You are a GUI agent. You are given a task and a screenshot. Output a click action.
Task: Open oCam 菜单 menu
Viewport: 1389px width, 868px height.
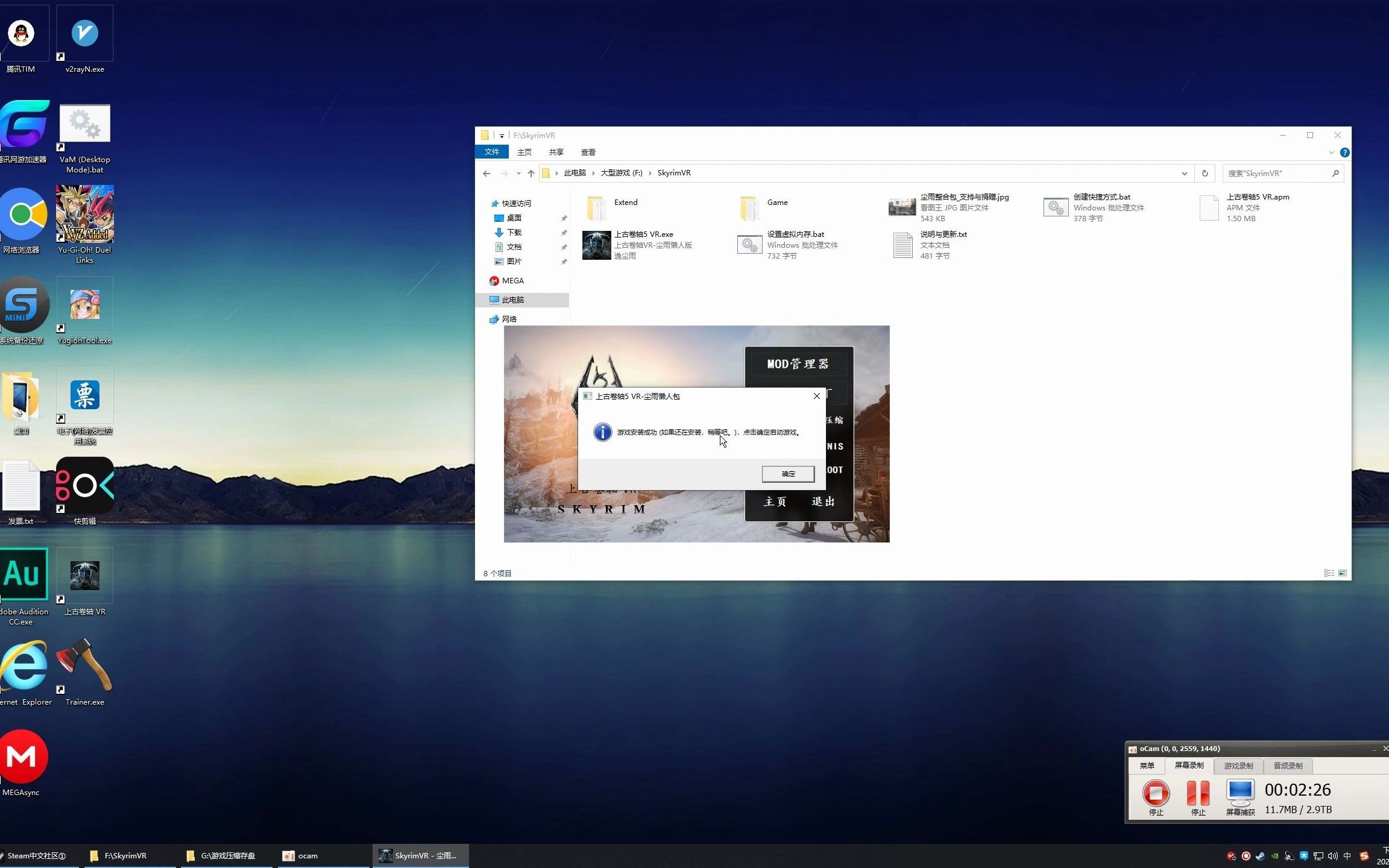(1147, 766)
